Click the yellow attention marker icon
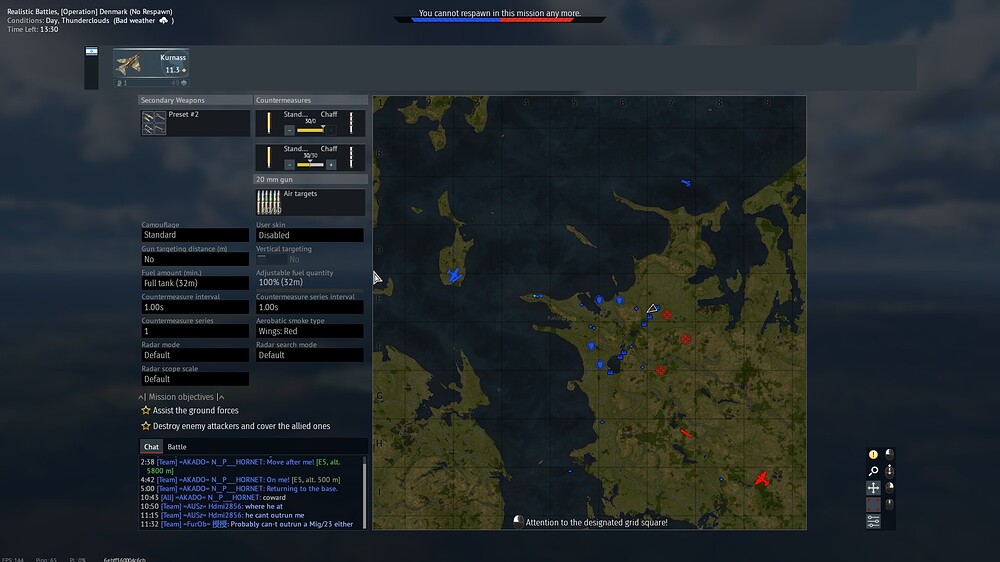The image size is (1000, 562). pos(873,454)
